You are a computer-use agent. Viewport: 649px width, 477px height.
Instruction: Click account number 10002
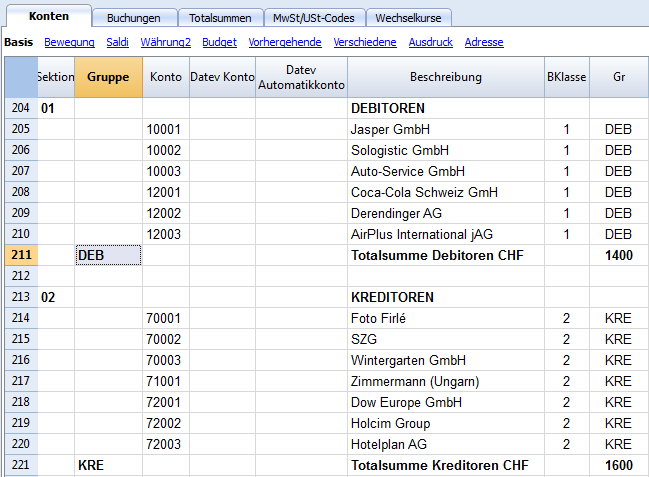pos(166,150)
